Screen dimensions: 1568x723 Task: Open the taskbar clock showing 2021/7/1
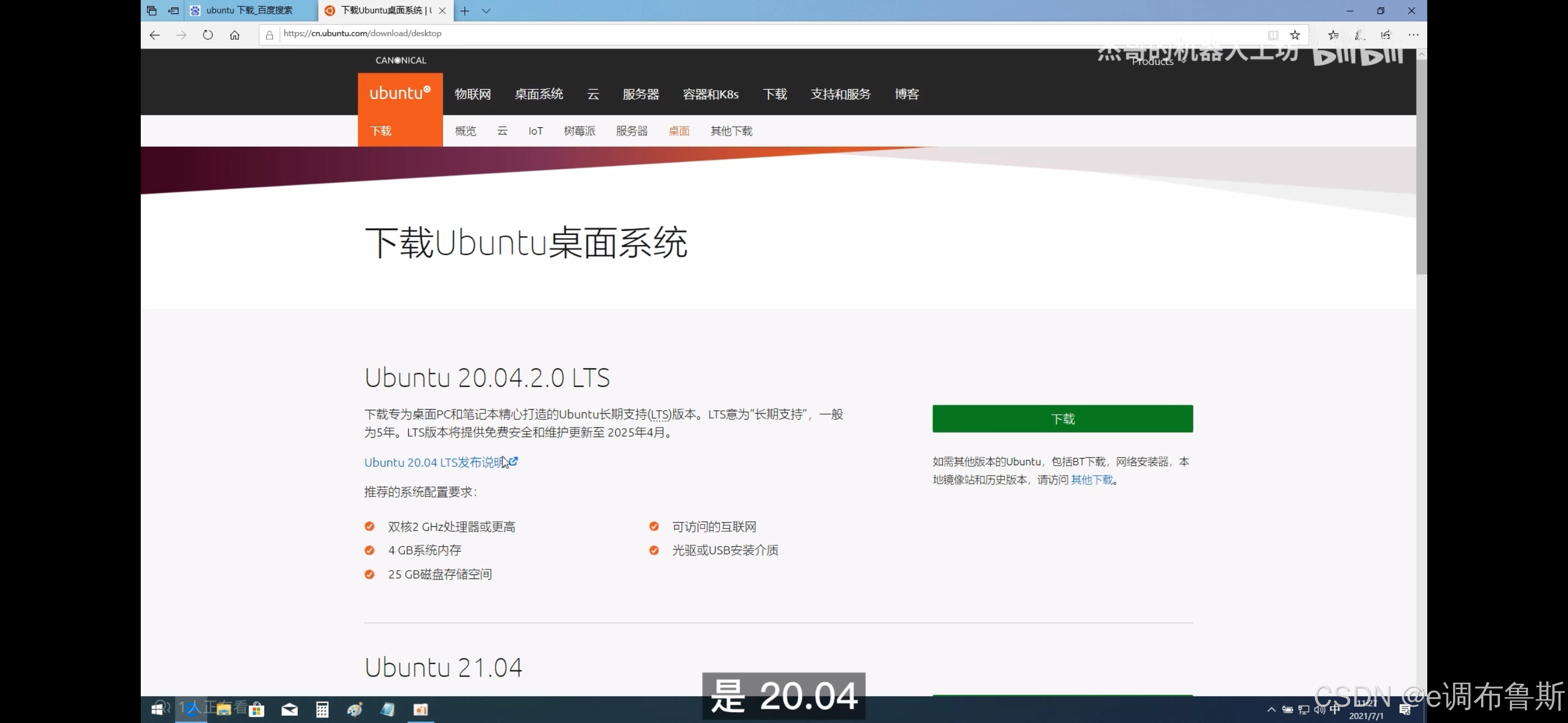(x=1367, y=710)
